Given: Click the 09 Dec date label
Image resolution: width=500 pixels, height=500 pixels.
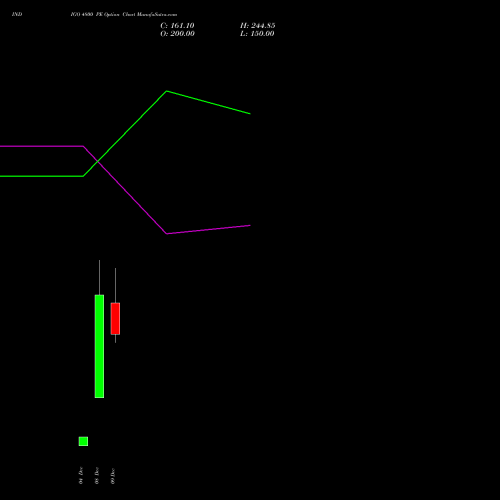Looking at the screenshot, I should pyautogui.click(x=113, y=476).
